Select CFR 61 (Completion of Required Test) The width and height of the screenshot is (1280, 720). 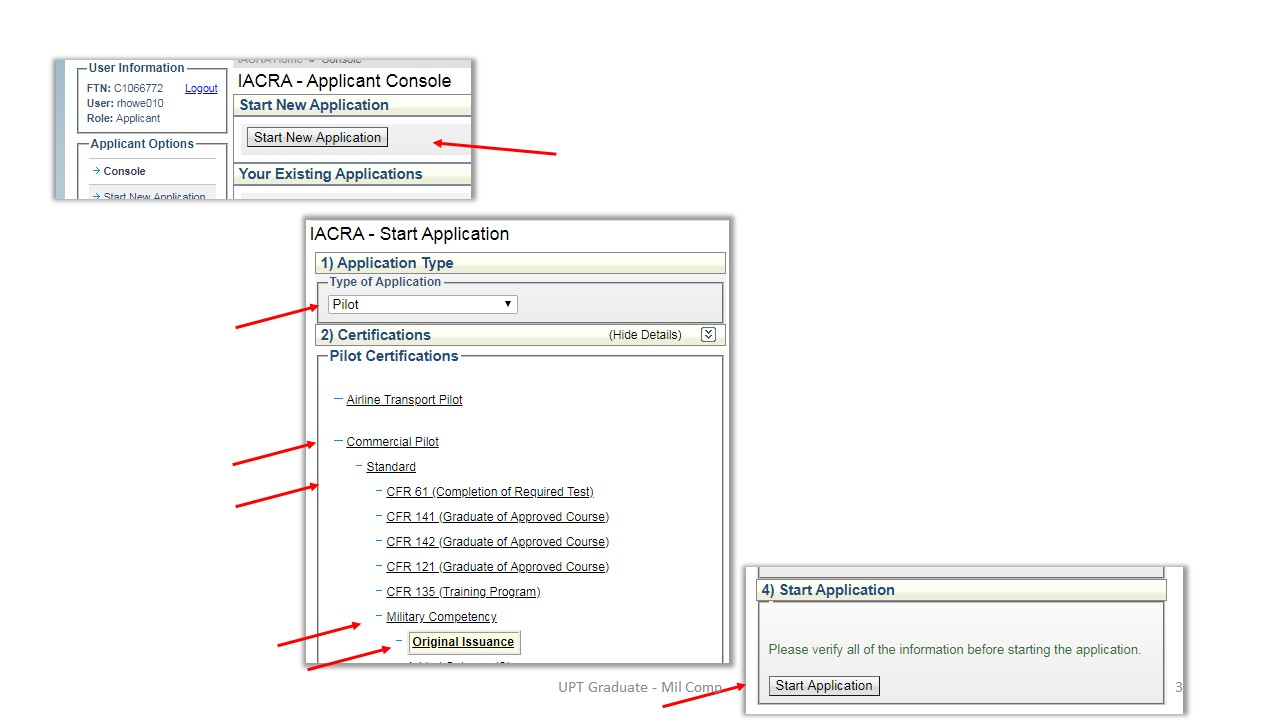pyautogui.click(x=490, y=492)
